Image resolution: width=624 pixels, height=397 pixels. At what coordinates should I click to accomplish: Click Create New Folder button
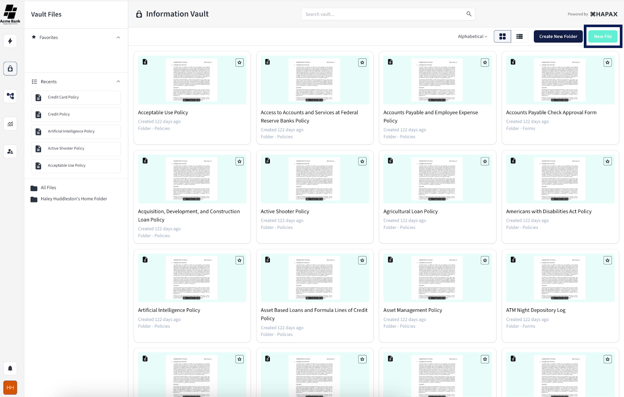[558, 36]
